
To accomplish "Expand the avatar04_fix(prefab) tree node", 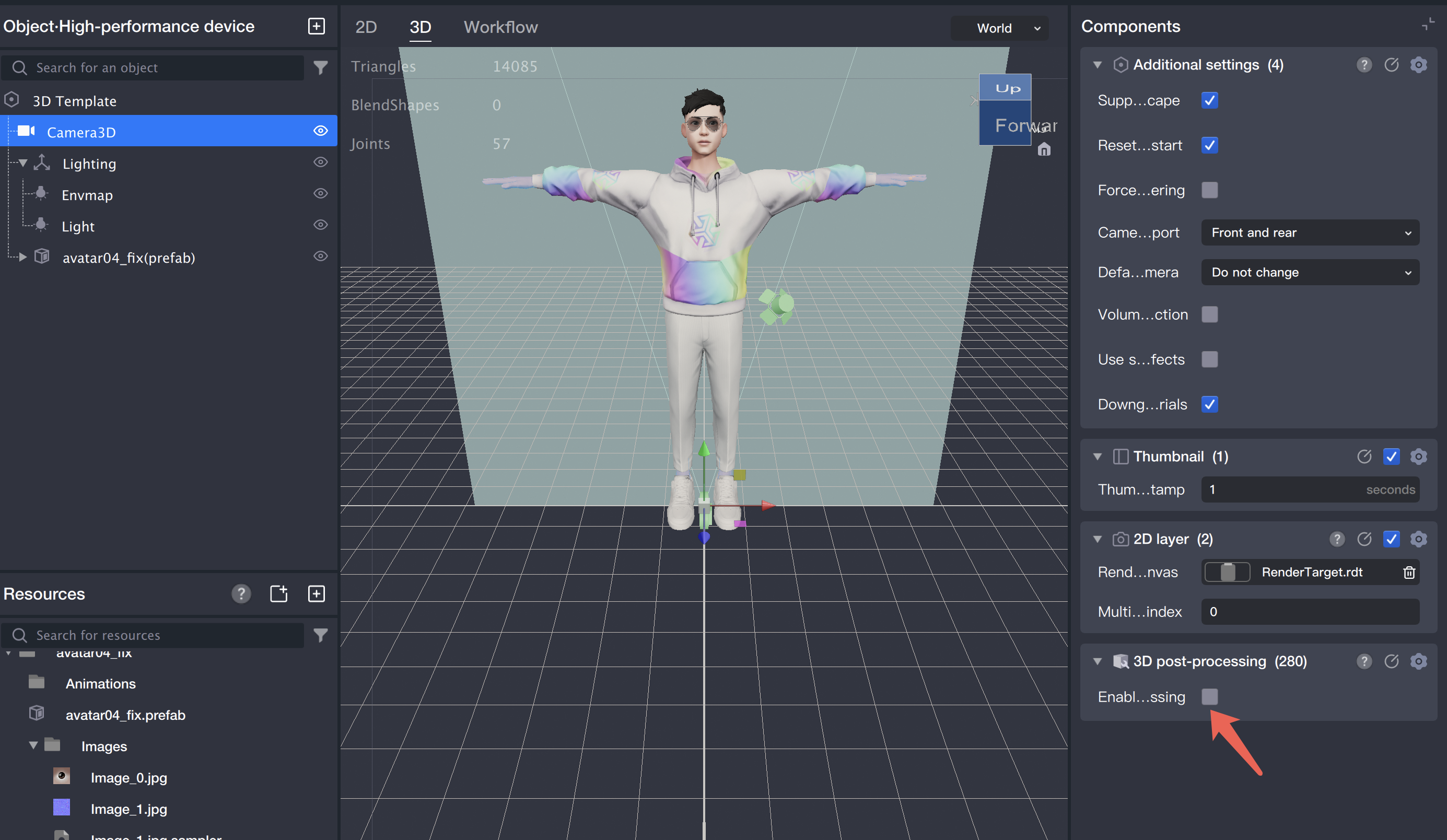I will click(x=22, y=257).
